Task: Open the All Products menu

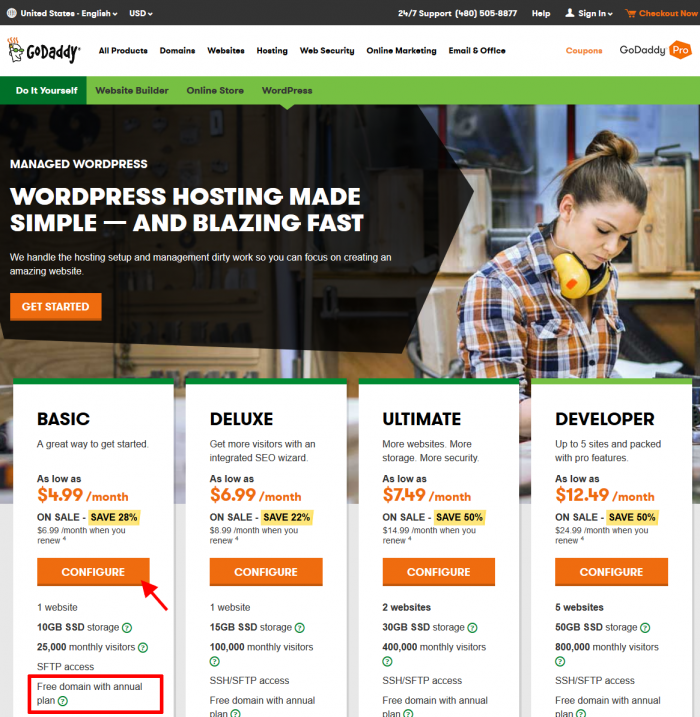Action: [x=123, y=51]
